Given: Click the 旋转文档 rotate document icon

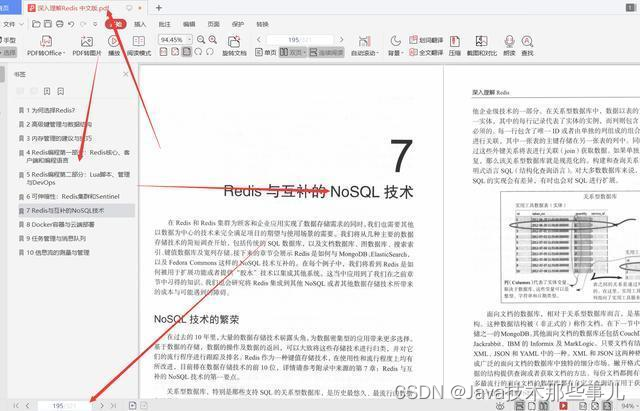Looking at the screenshot, I should [x=234, y=46].
